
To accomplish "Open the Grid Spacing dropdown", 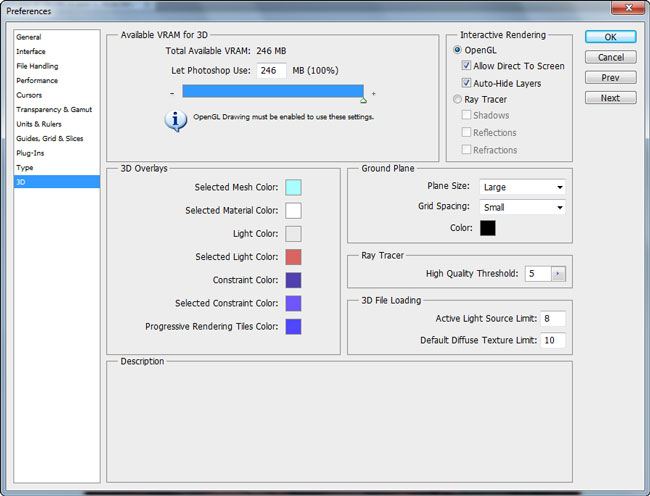I will pyautogui.click(x=522, y=207).
